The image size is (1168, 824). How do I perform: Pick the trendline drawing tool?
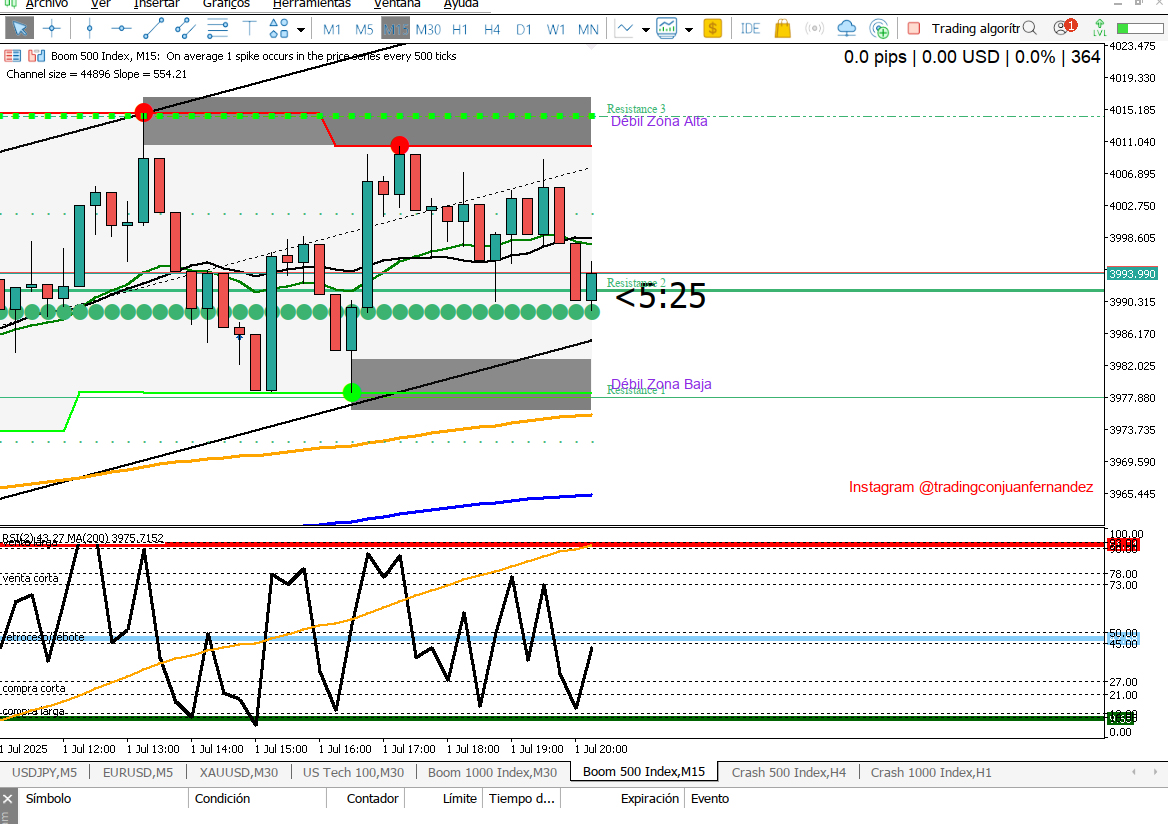tap(153, 29)
